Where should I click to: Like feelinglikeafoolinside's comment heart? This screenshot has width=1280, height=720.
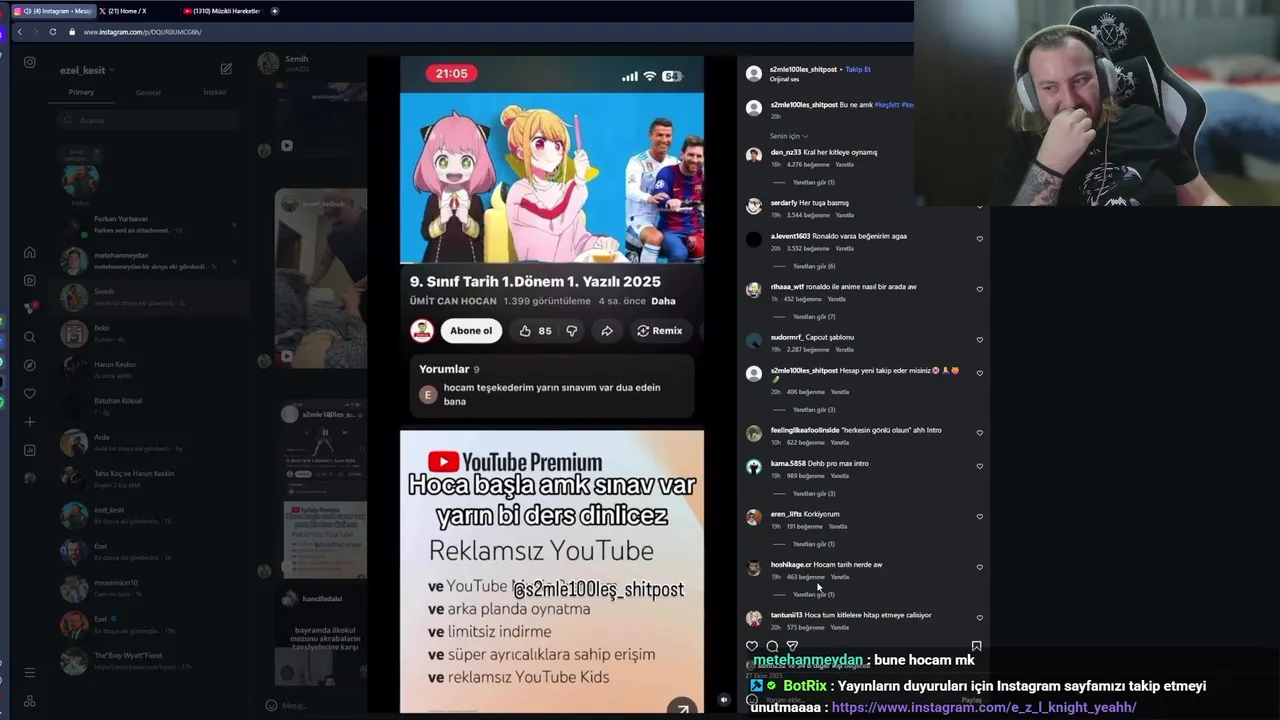click(980, 433)
